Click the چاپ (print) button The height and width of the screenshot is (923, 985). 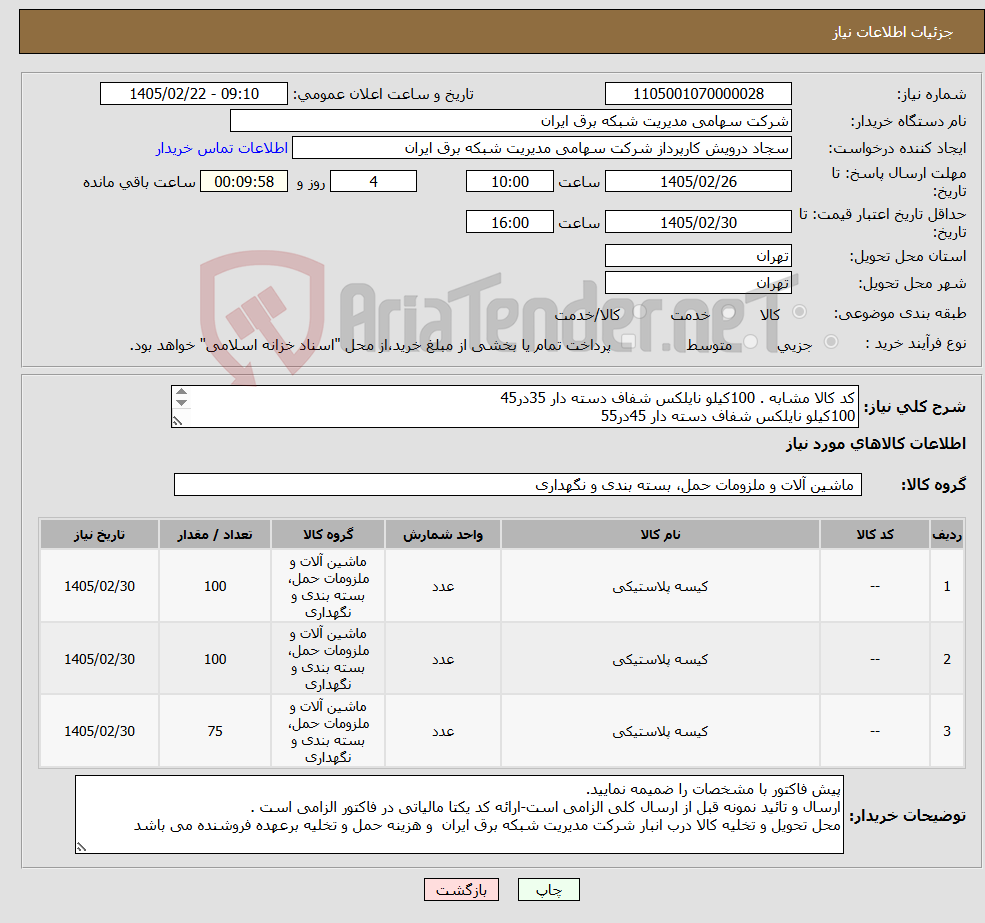tap(548, 890)
